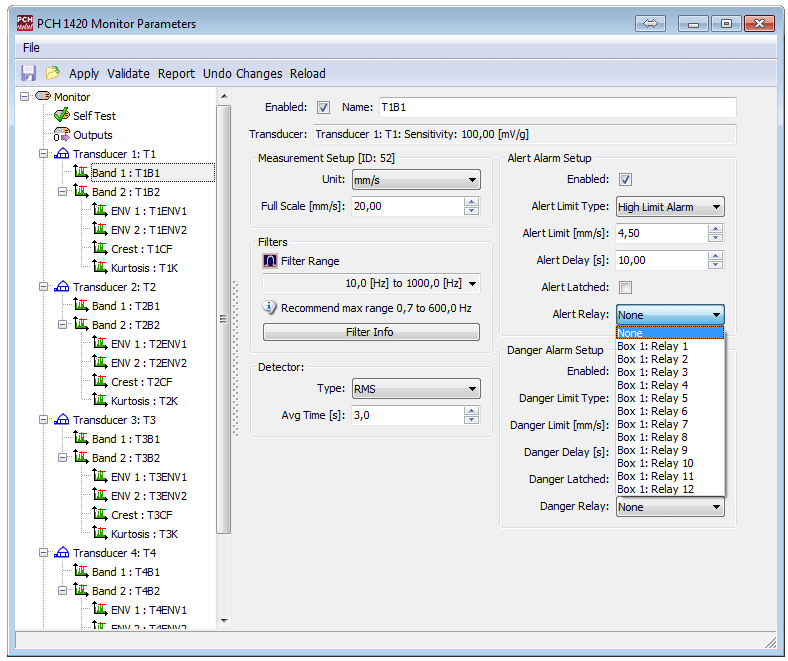
Task: Click the Open folder icon
Action: [52, 73]
